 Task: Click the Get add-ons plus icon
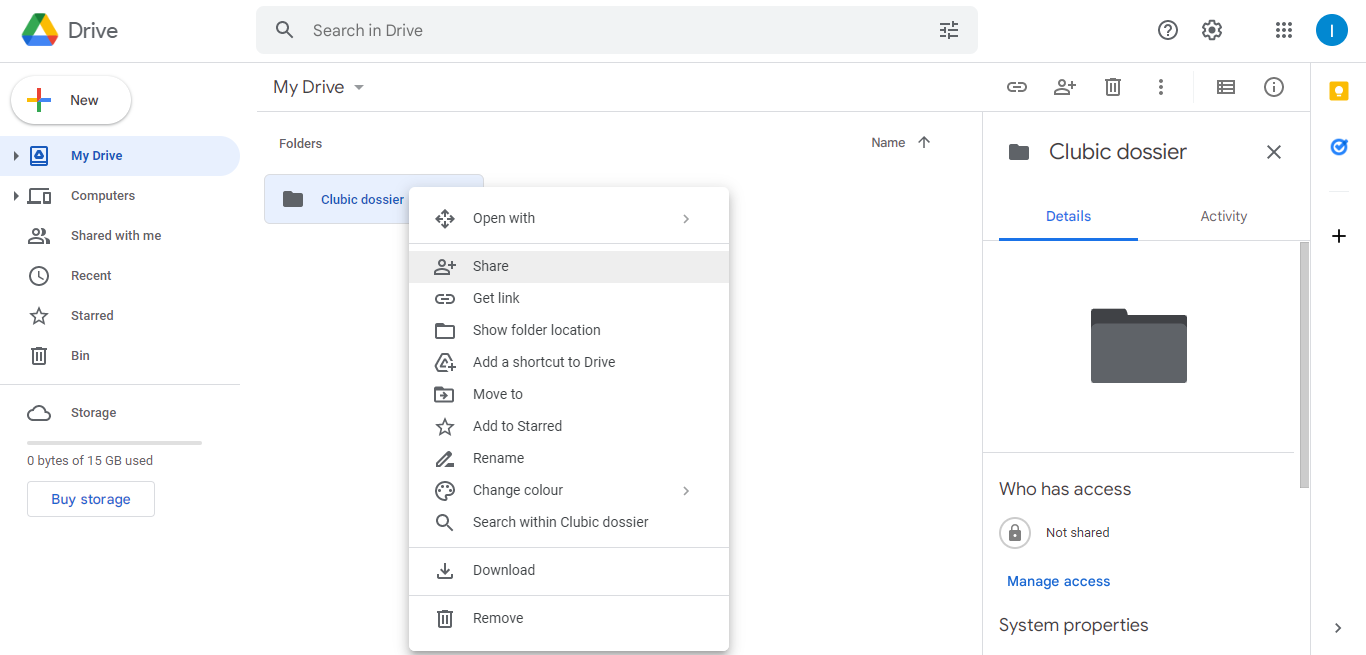tap(1339, 236)
